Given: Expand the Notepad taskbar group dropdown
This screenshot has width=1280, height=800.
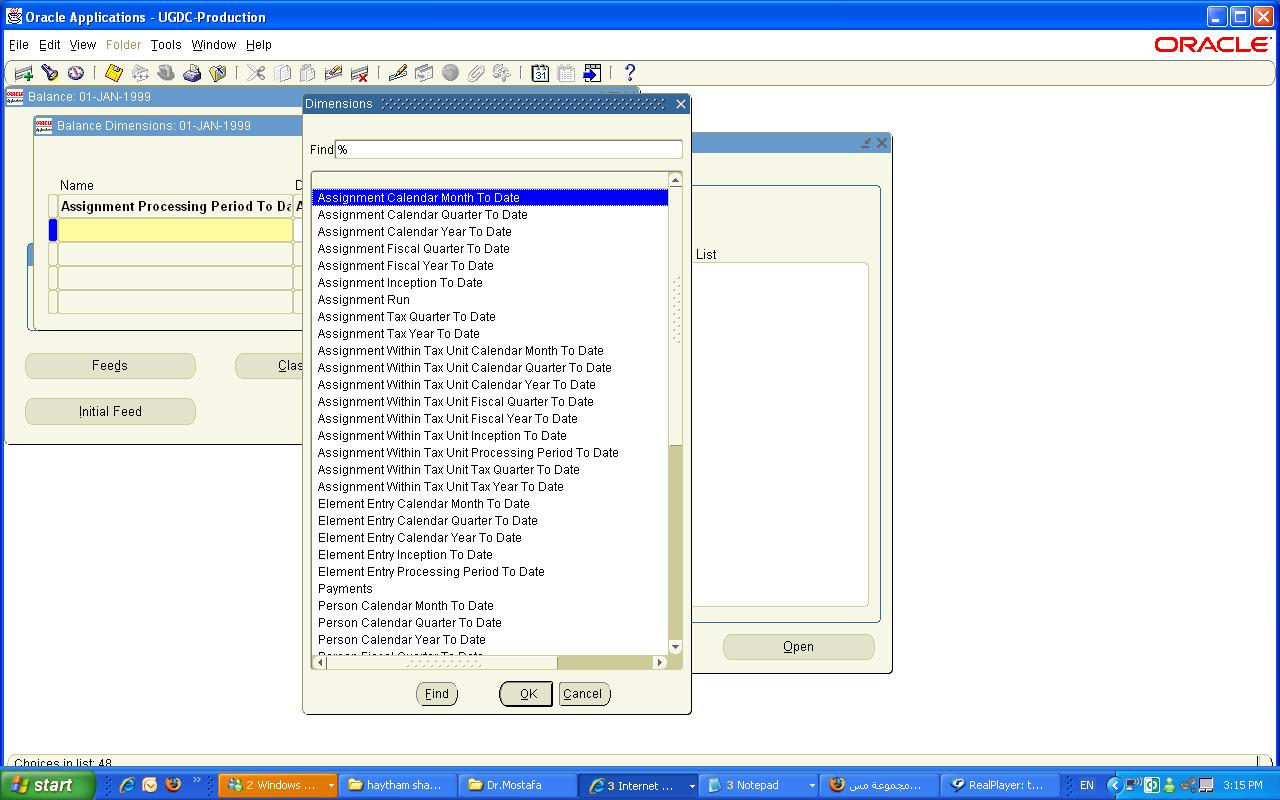Looking at the screenshot, I should pos(811,786).
